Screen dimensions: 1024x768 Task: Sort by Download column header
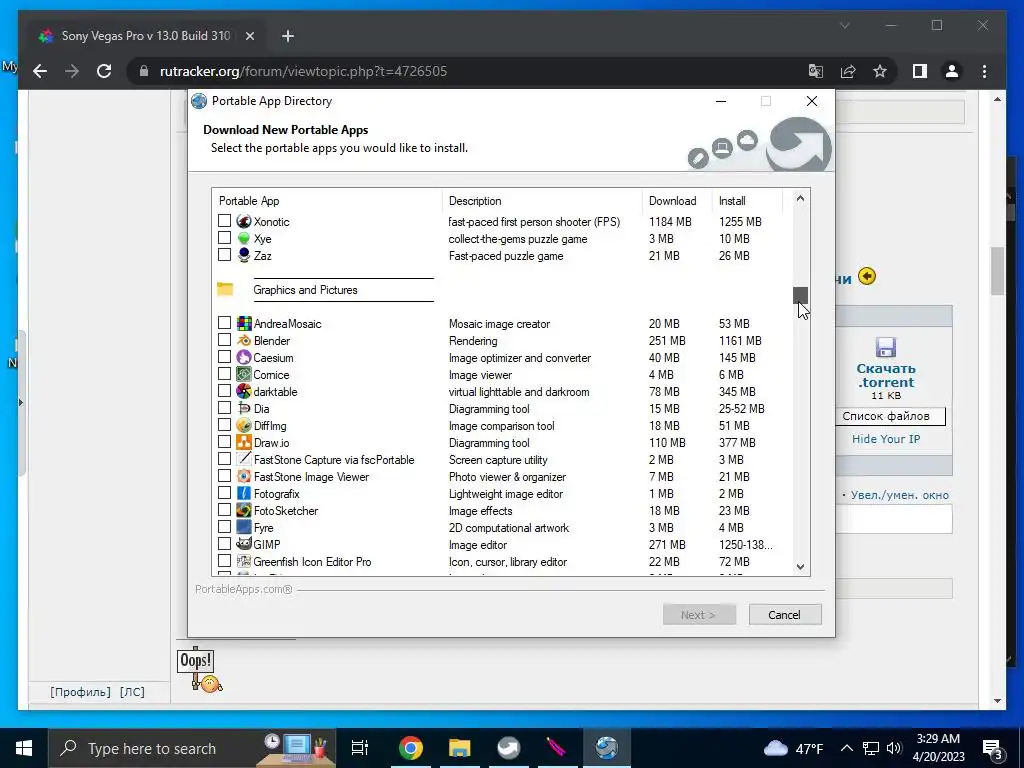[678, 200]
